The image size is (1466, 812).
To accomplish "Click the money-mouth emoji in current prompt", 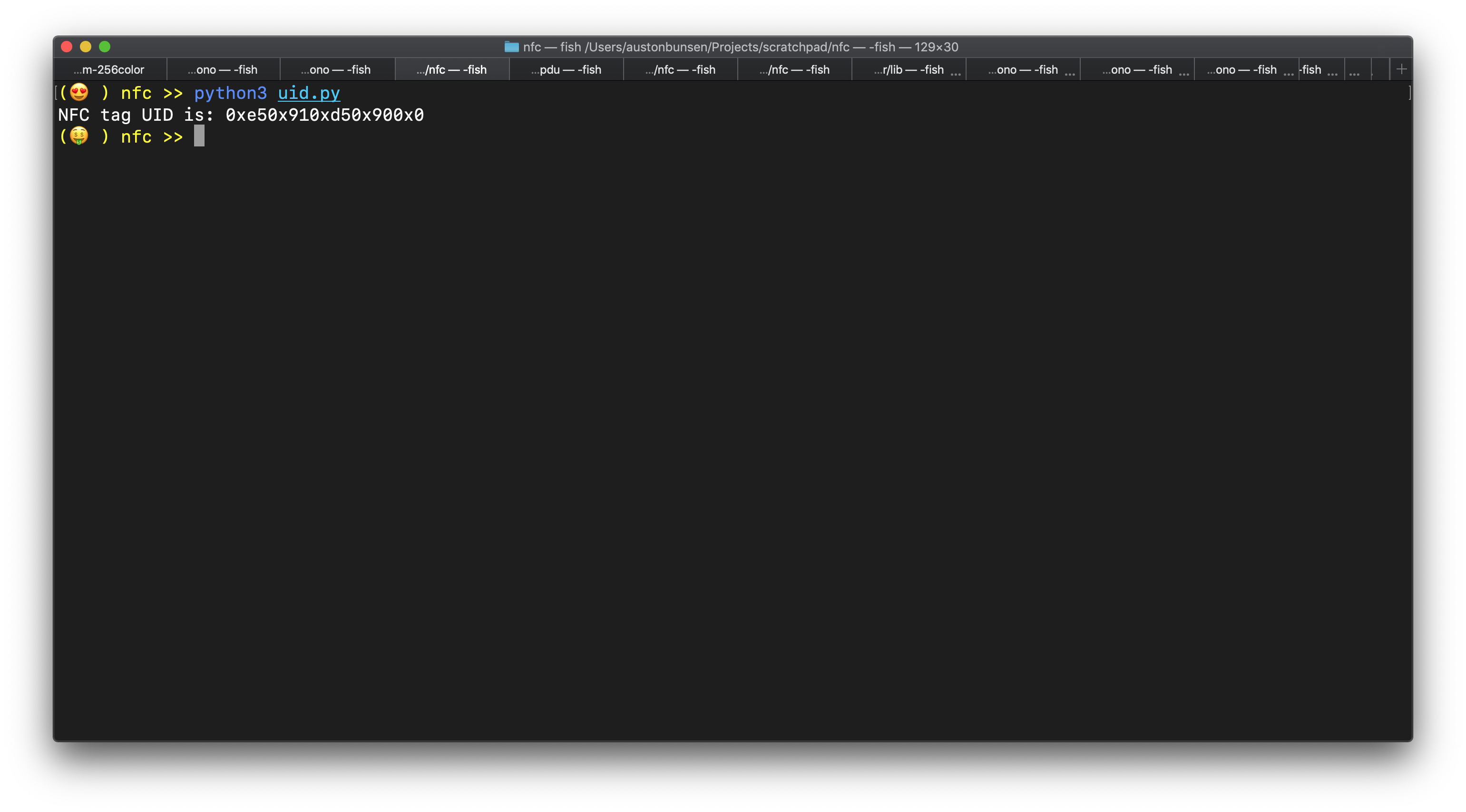I will coord(79,136).
